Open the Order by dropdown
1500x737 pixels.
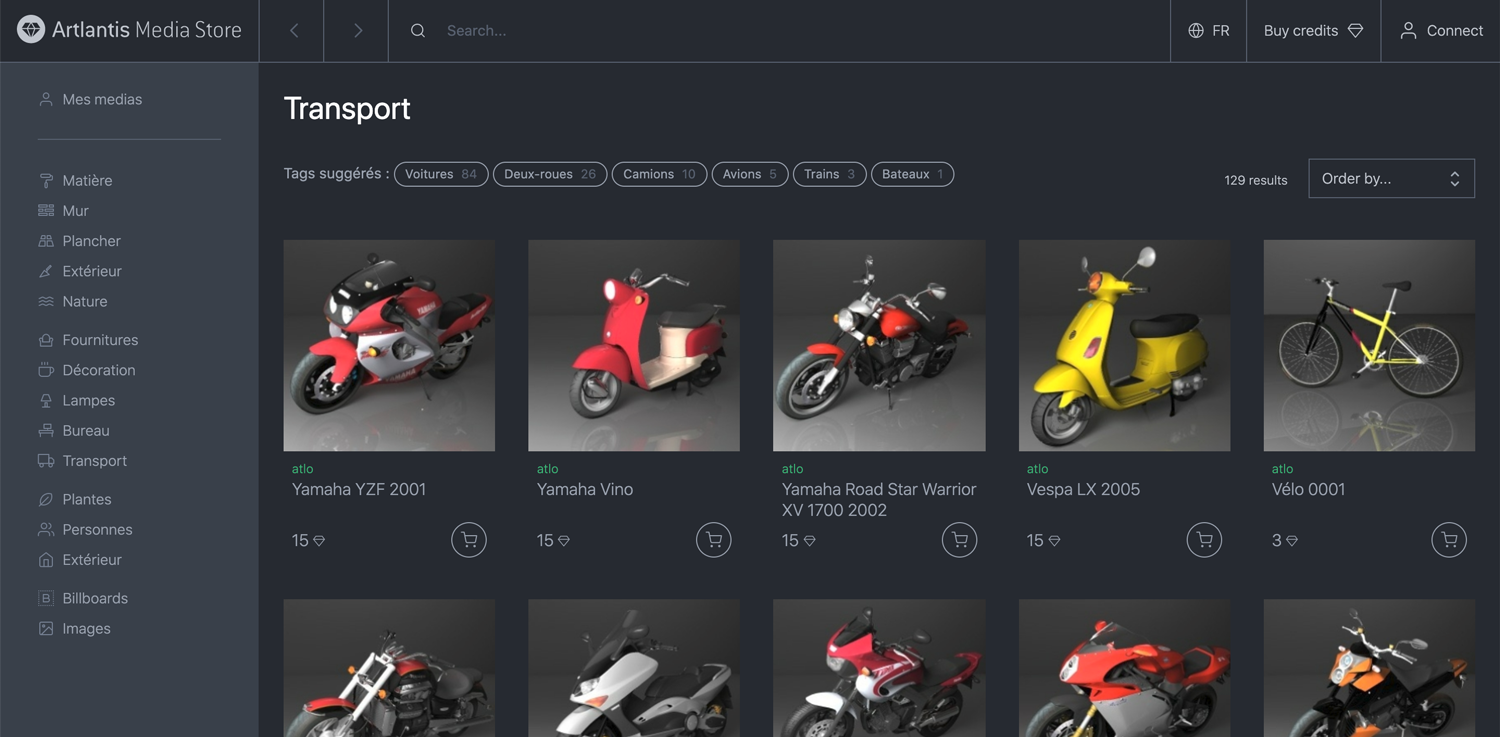pos(1391,179)
